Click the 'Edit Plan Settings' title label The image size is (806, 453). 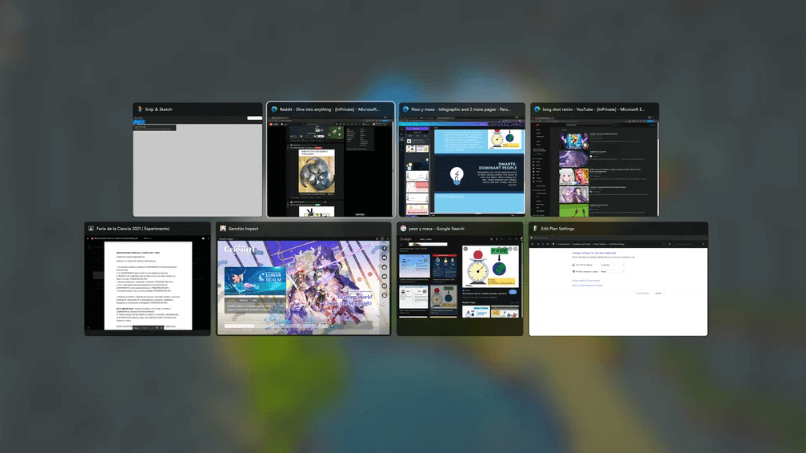tap(558, 228)
